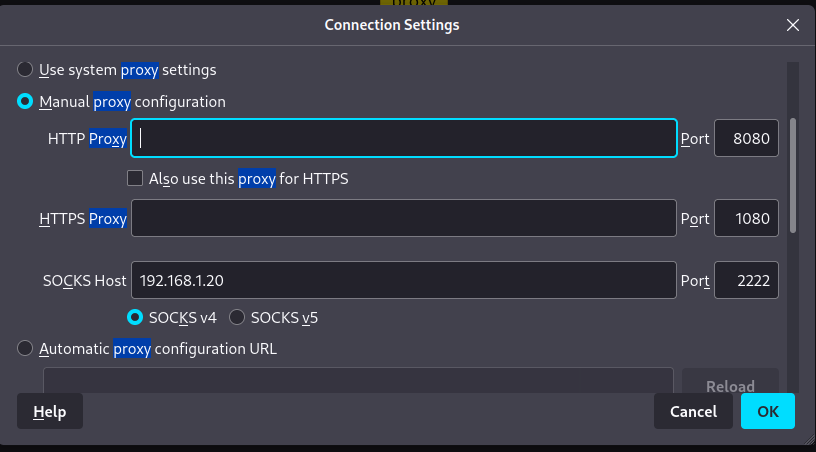Click the Connection Settings title bar

point(392,25)
